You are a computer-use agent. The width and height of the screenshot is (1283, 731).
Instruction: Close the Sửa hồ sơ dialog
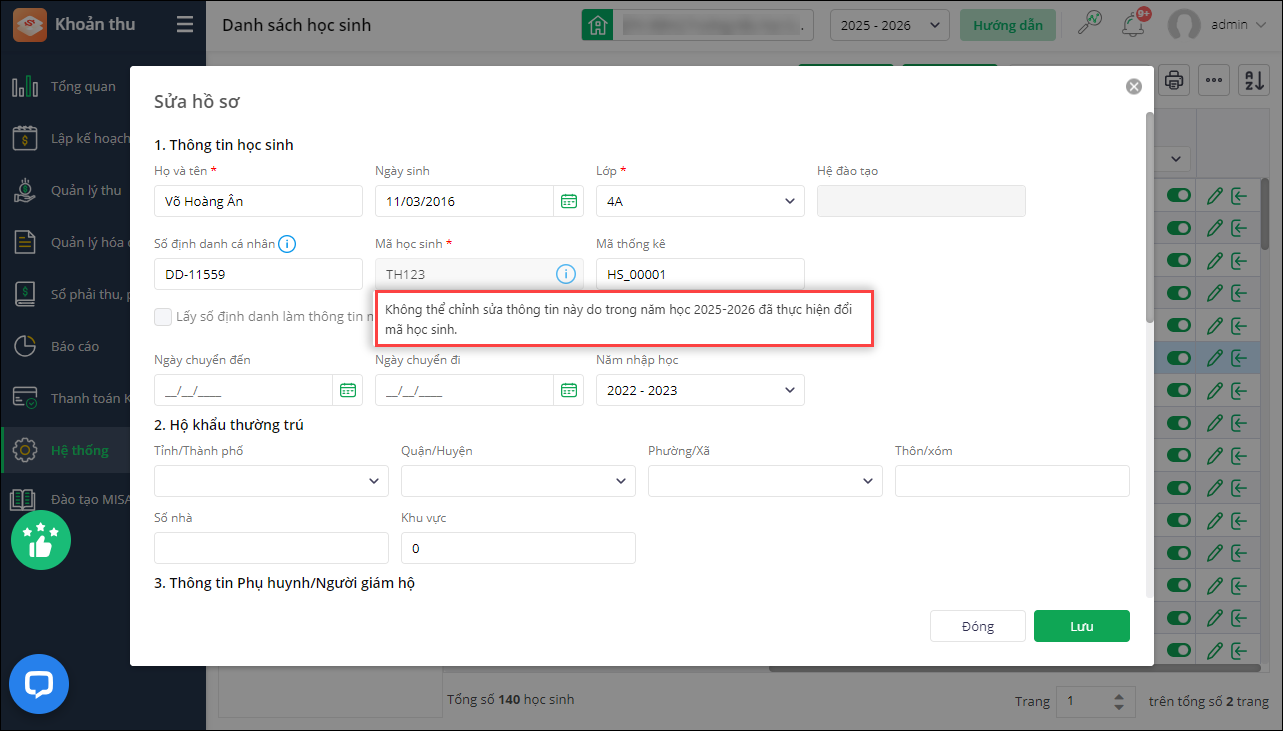pyautogui.click(x=1134, y=87)
